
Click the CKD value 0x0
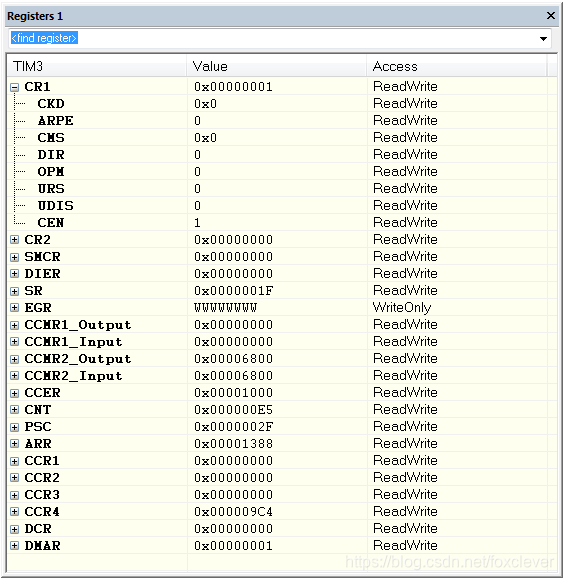205,104
